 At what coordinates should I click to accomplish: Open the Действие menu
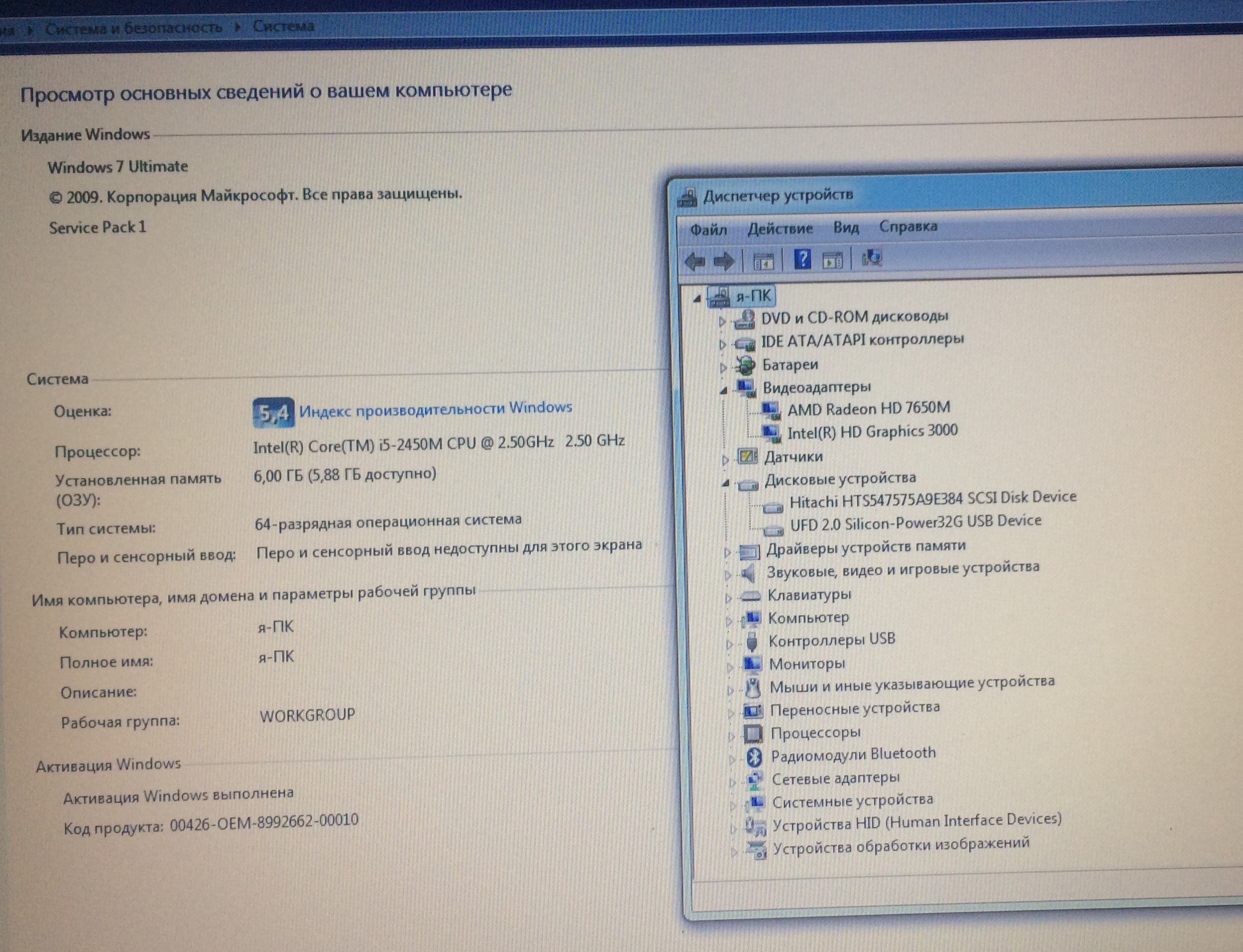[x=780, y=228]
